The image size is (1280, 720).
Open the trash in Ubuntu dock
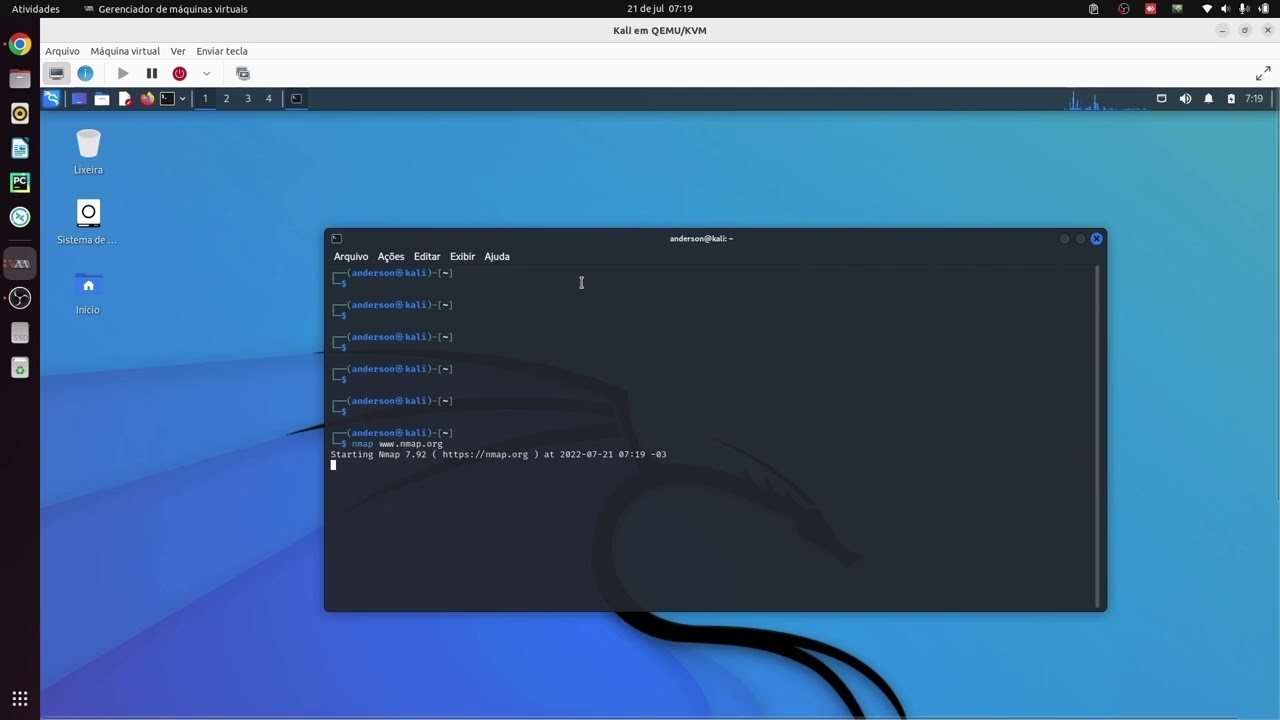pyautogui.click(x=20, y=369)
